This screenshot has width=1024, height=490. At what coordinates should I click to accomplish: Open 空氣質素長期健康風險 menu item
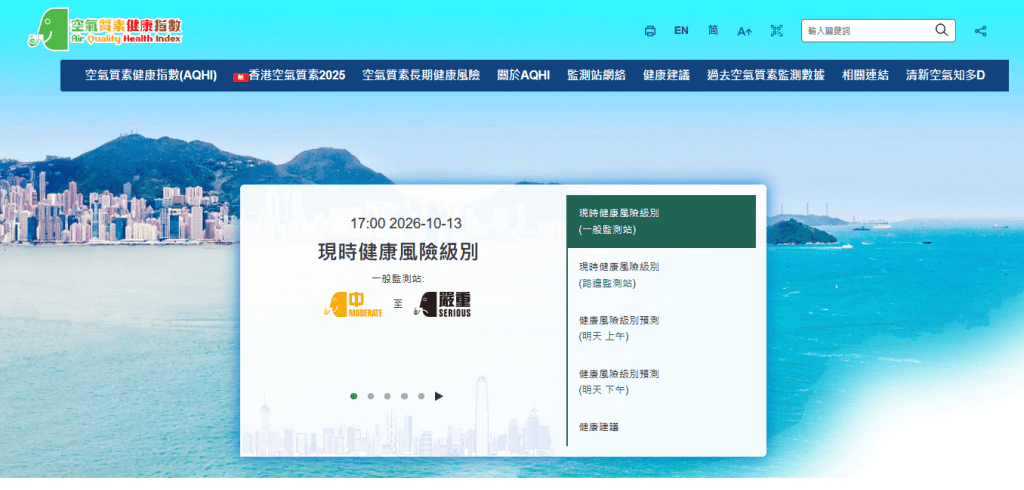421,75
